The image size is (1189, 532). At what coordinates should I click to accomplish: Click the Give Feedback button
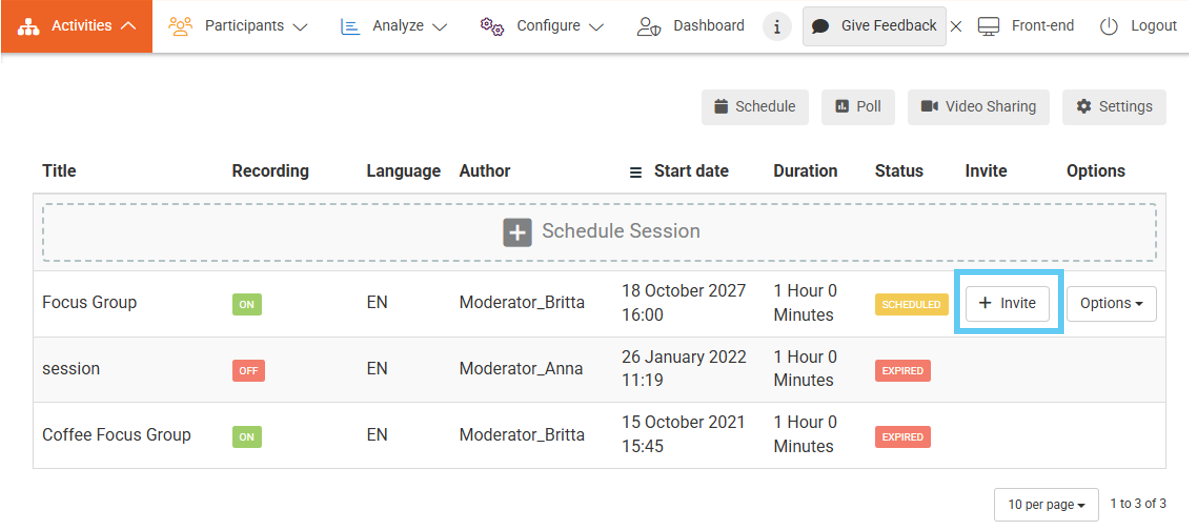874,26
